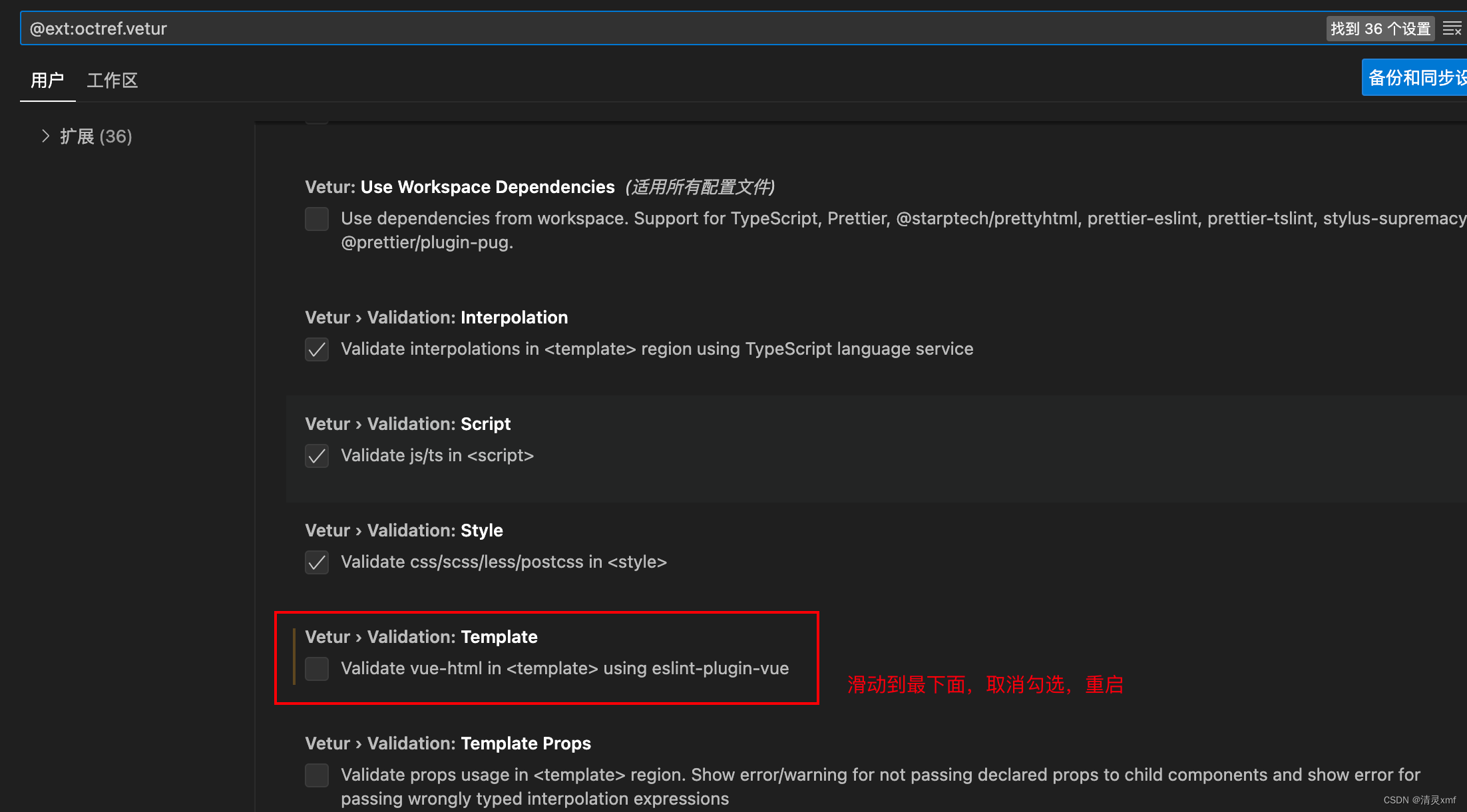
Task: Click the Use Workspace Dependencies setting title
Action: coord(459,187)
